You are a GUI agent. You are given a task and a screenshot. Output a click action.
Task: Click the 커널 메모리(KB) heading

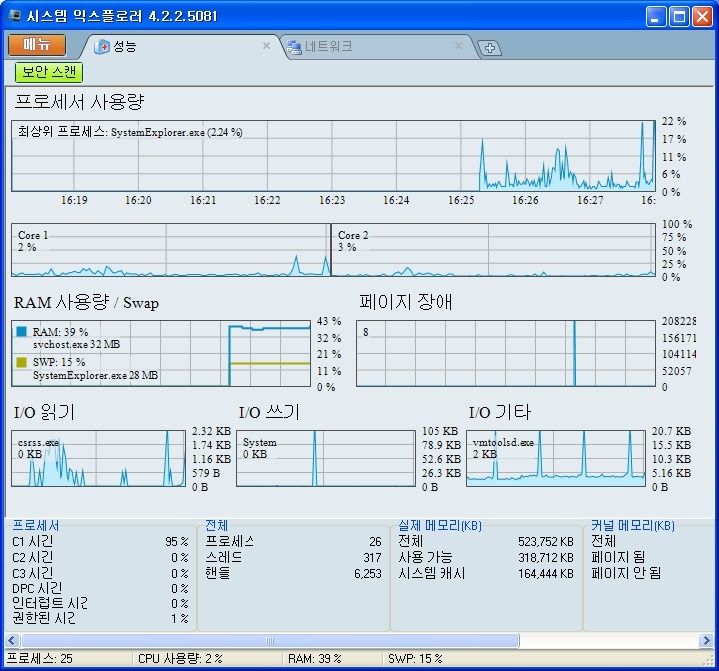pyautogui.click(x=633, y=526)
